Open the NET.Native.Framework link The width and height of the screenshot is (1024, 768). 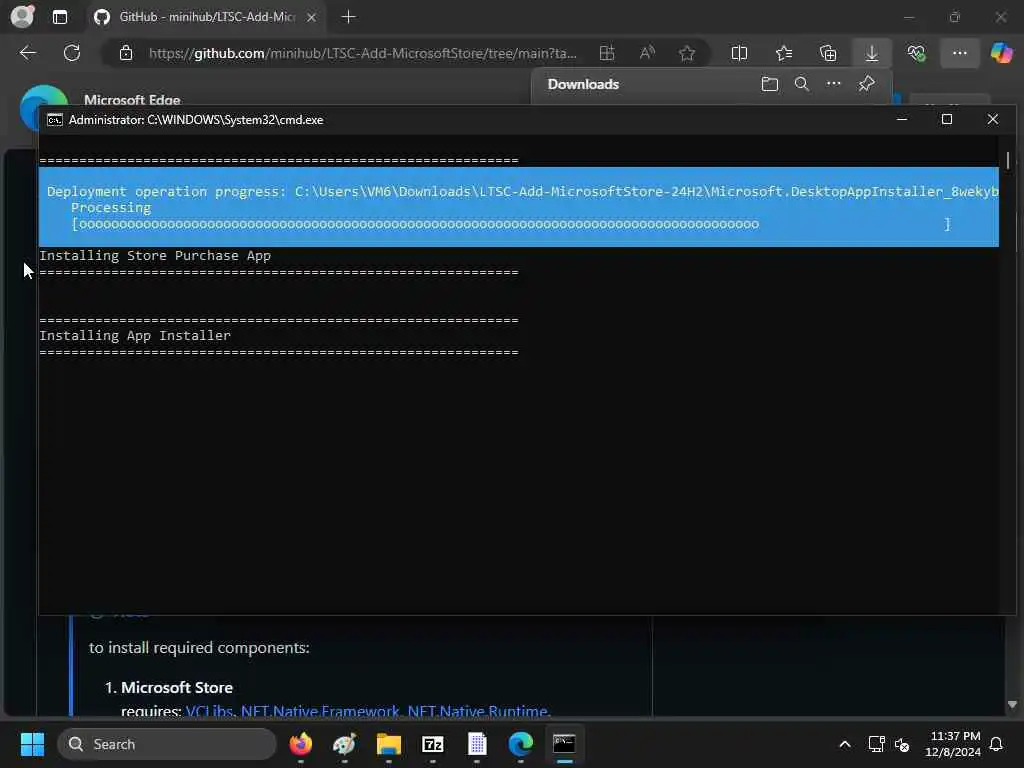tap(320, 711)
